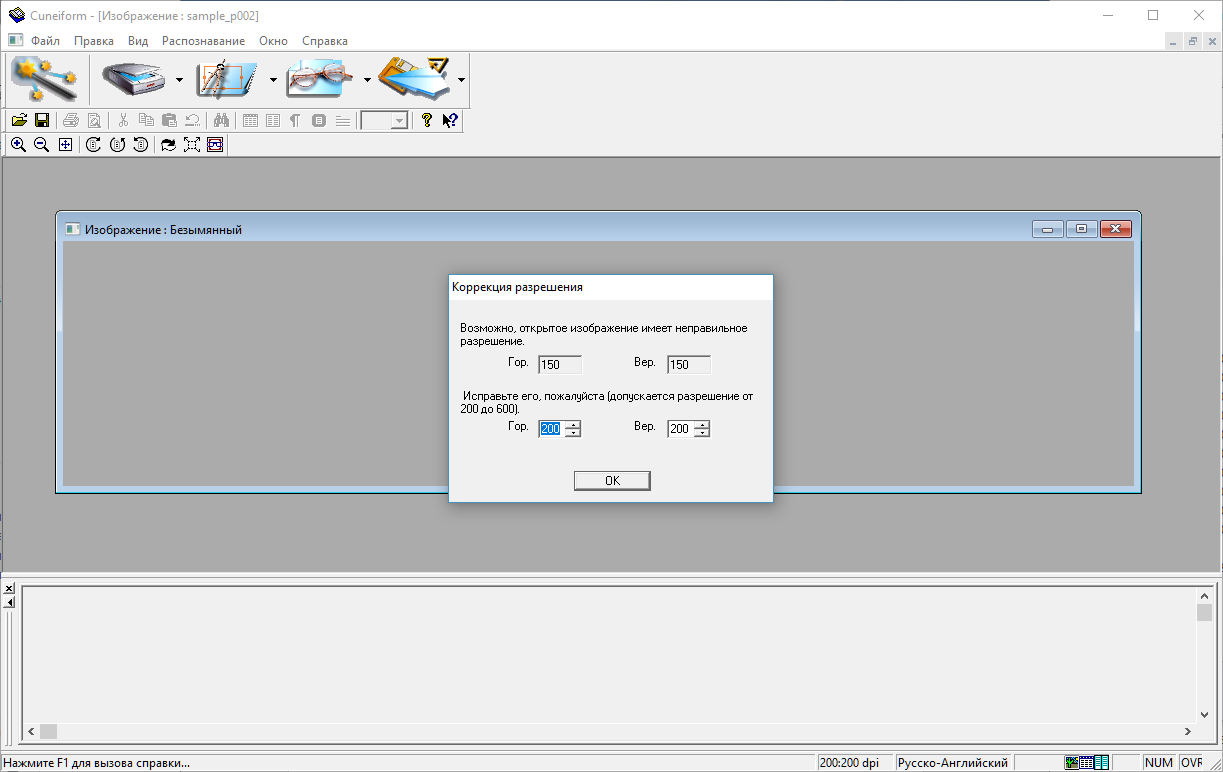The image size is (1223, 772).
Task: Click the print preview icon
Action: click(x=94, y=120)
